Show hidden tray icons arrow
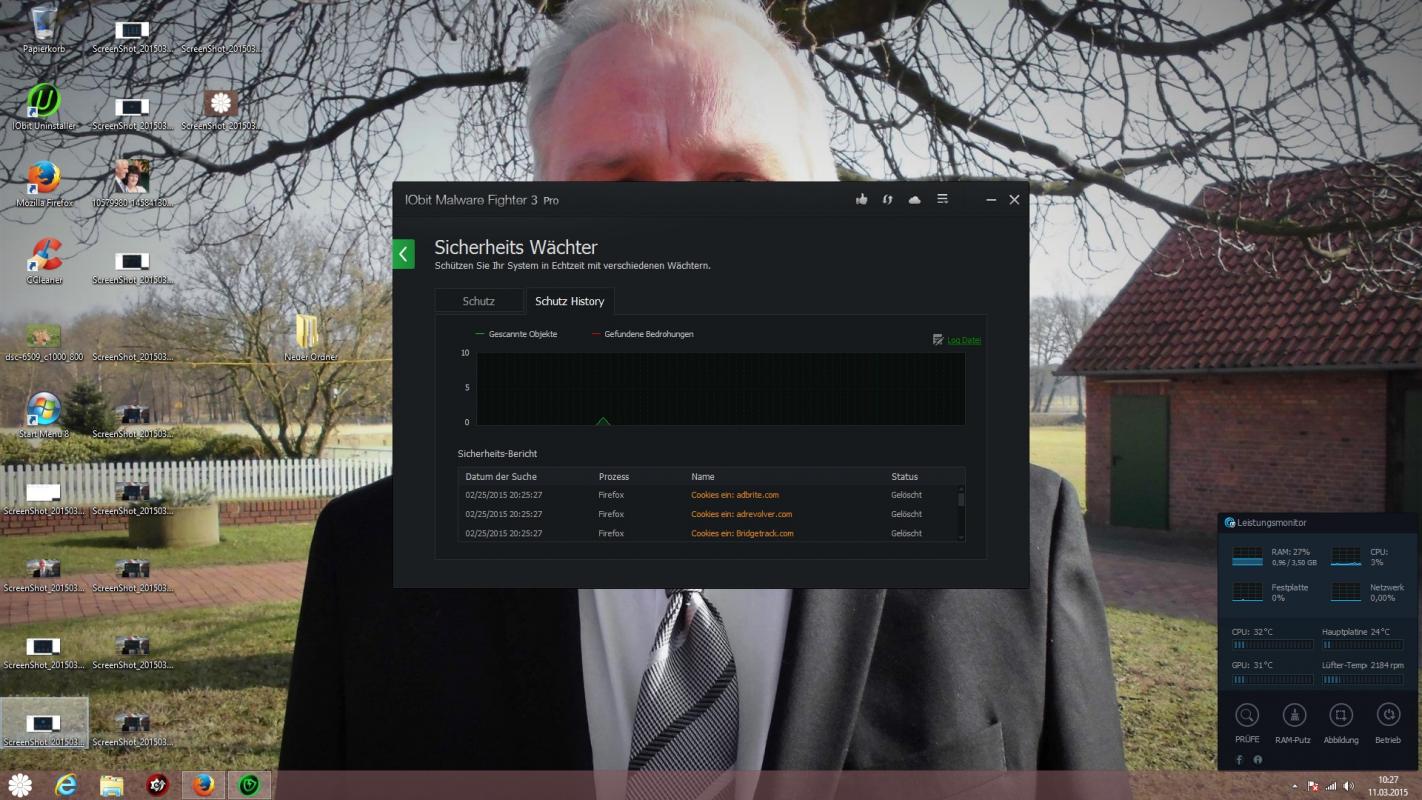Image resolution: width=1422 pixels, height=800 pixels. [x=1295, y=786]
